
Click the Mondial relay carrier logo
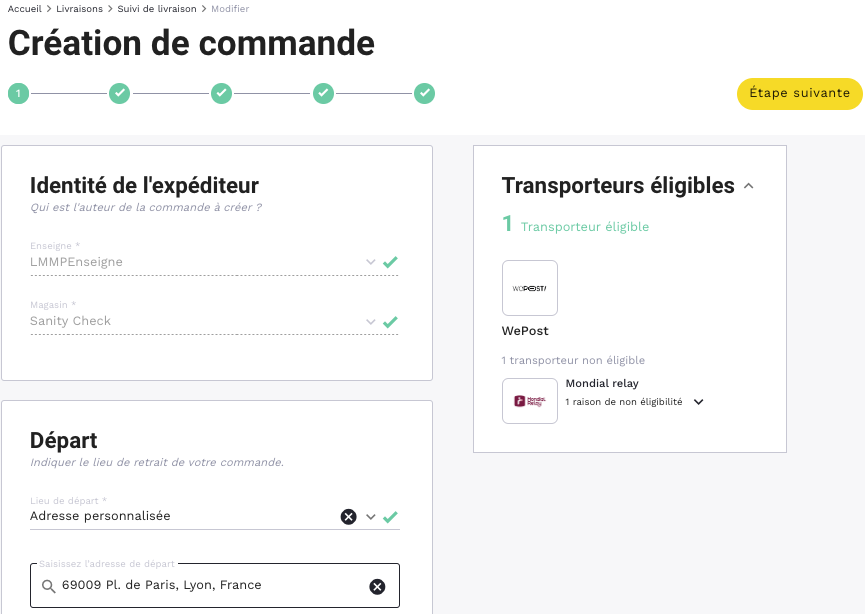click(x=530, y=401)
